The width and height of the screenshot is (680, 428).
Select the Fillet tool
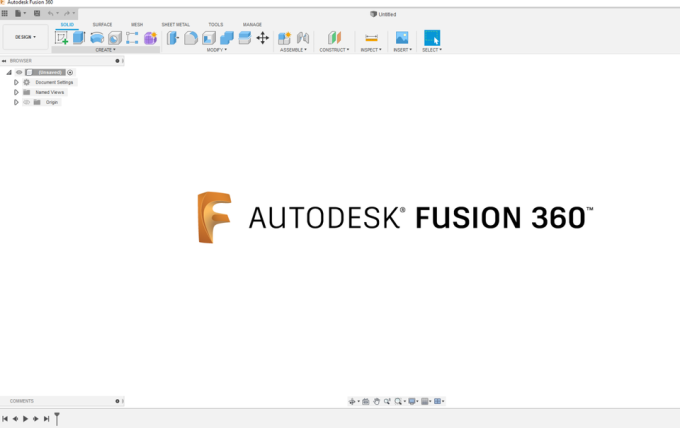(191, 38)
